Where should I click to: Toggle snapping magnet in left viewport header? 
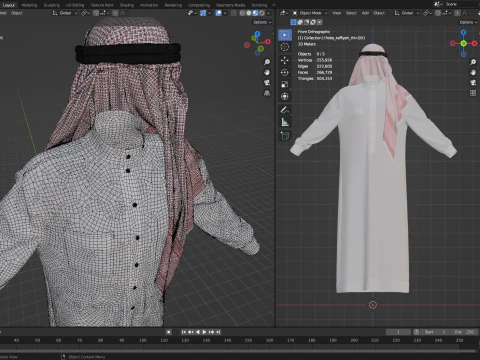[x=96, y=13]
